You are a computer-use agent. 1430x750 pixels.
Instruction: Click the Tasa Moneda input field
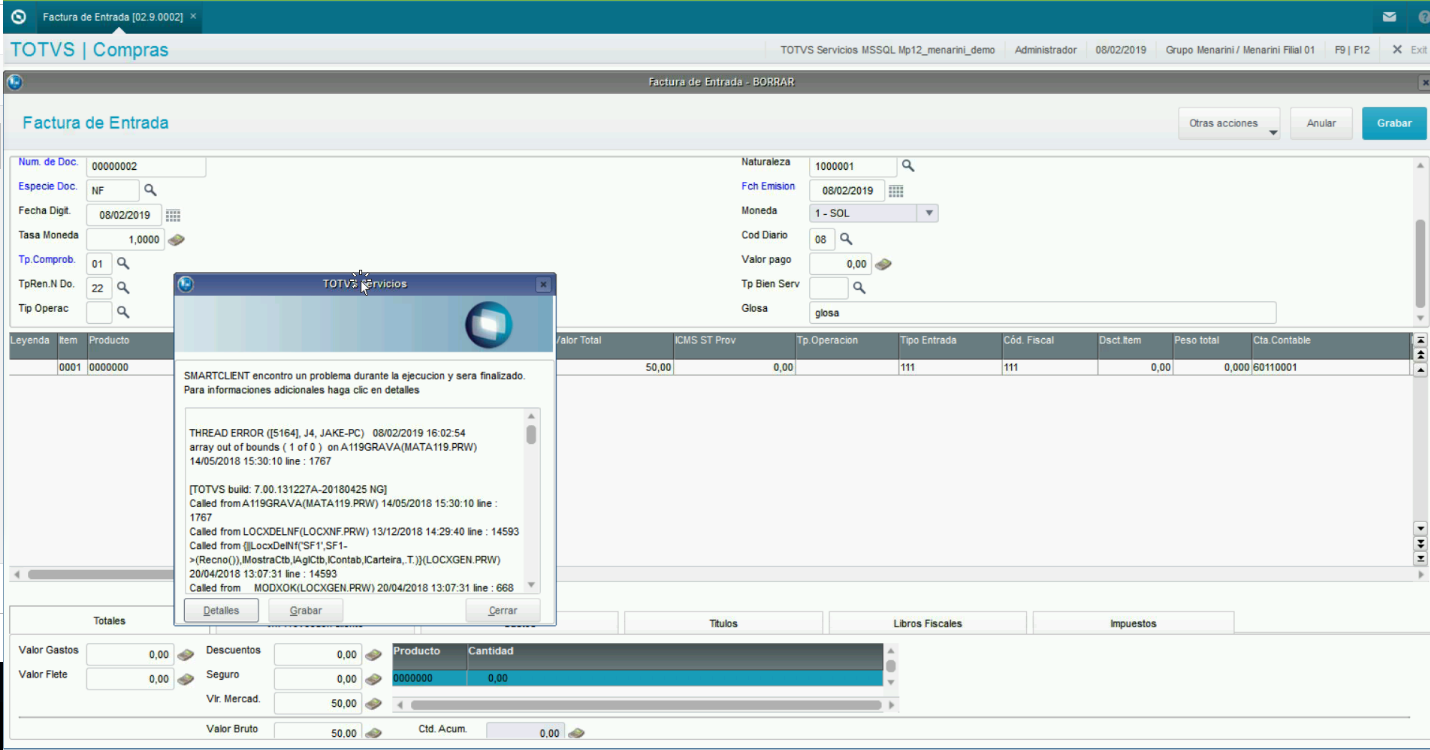coord(125,239)
